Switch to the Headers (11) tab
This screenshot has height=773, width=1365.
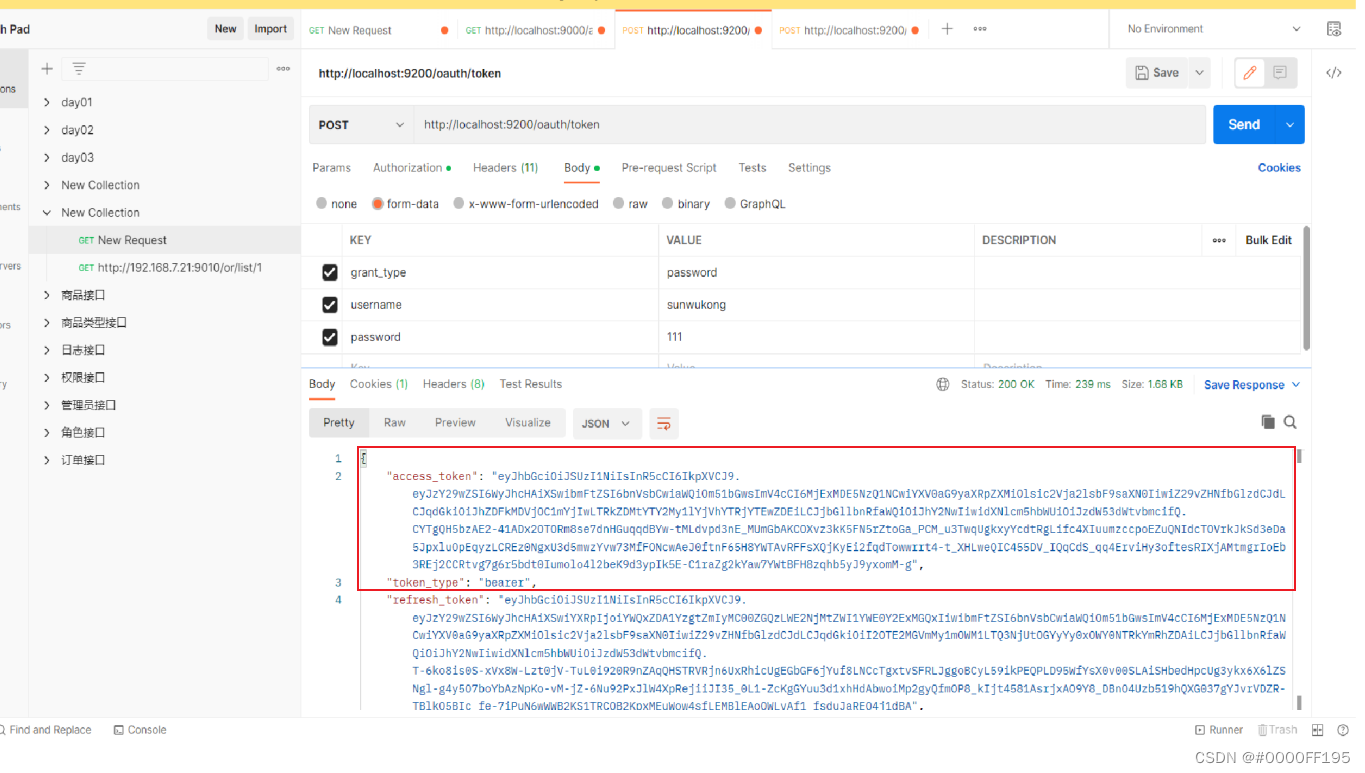[x=505, y=167]
